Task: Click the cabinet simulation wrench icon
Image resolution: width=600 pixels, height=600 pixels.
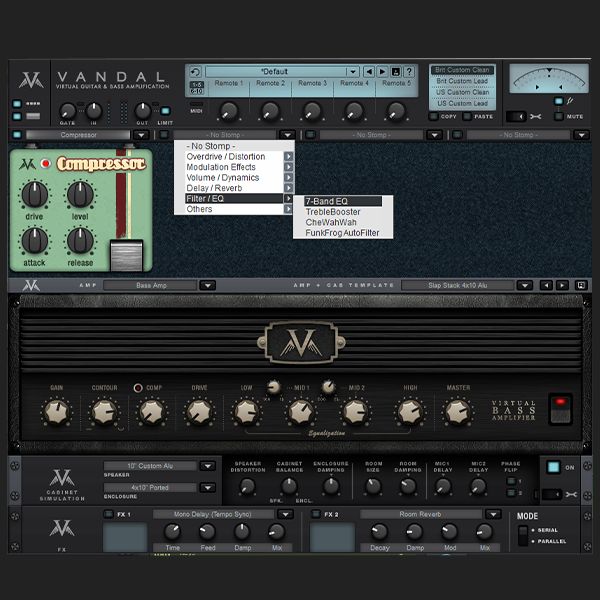Action: [572, 493]
